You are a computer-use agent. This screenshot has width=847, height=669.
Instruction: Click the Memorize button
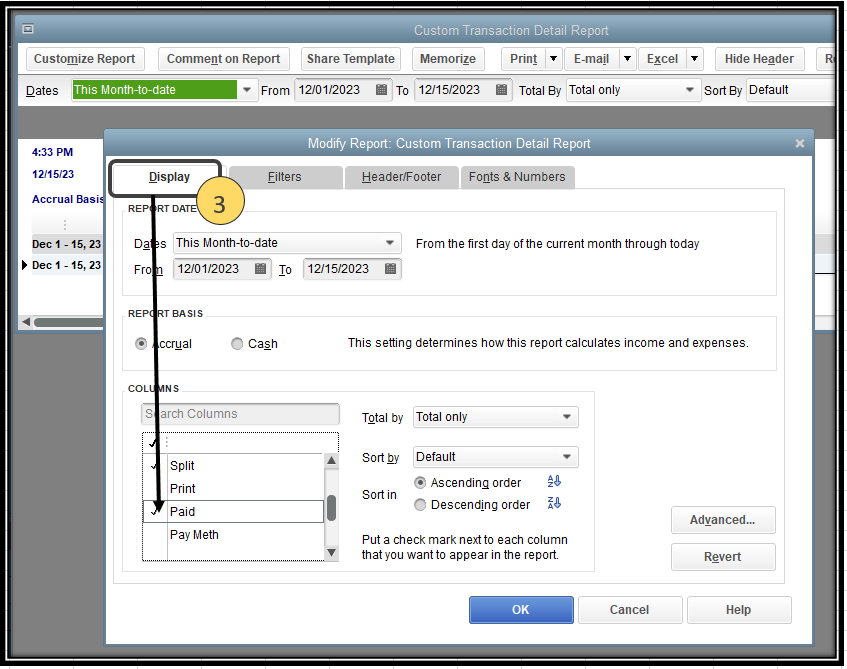point(448,58)
